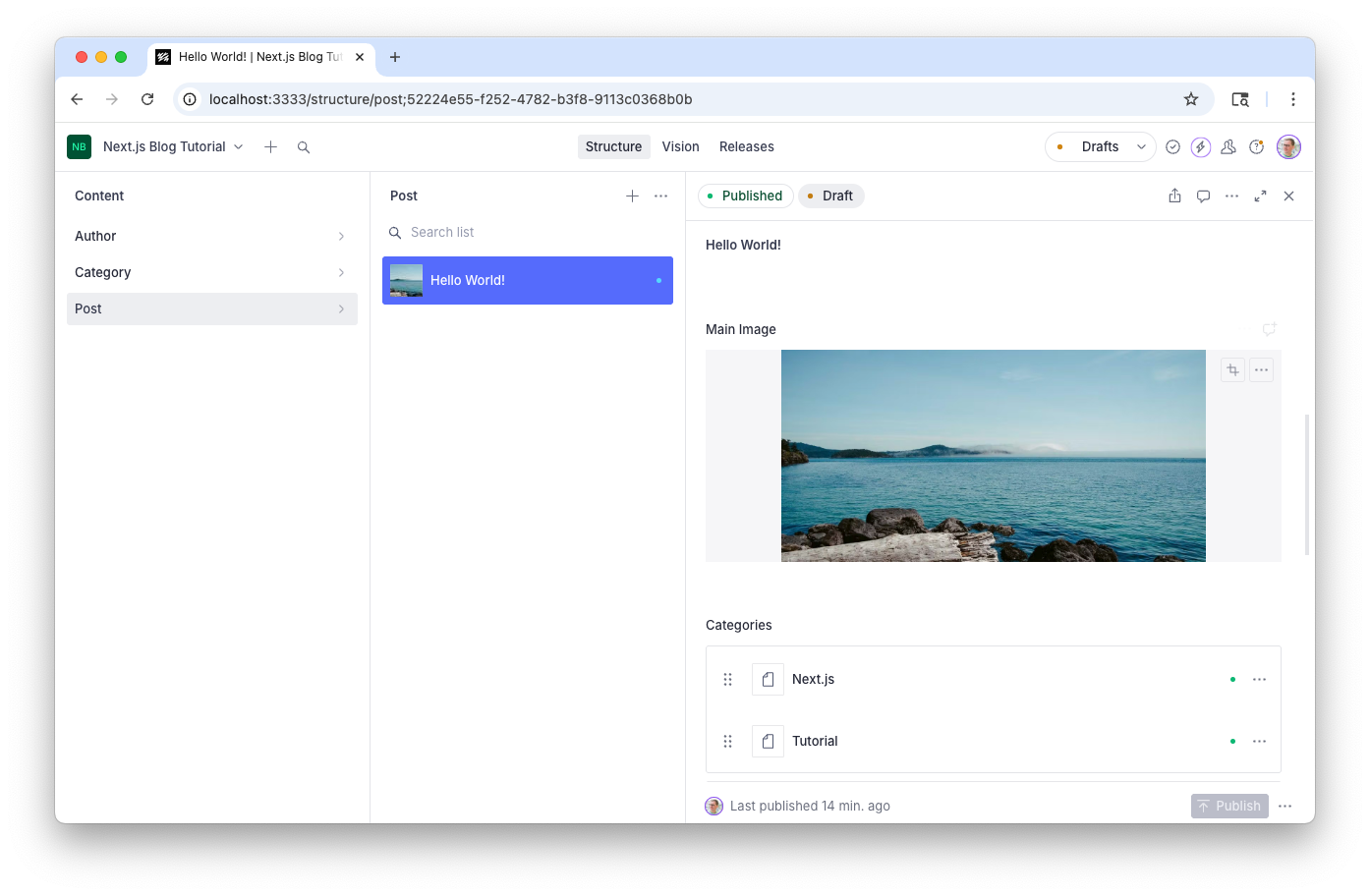
Task: Open the Help and resources menu
Action: tap(1256, 146)
